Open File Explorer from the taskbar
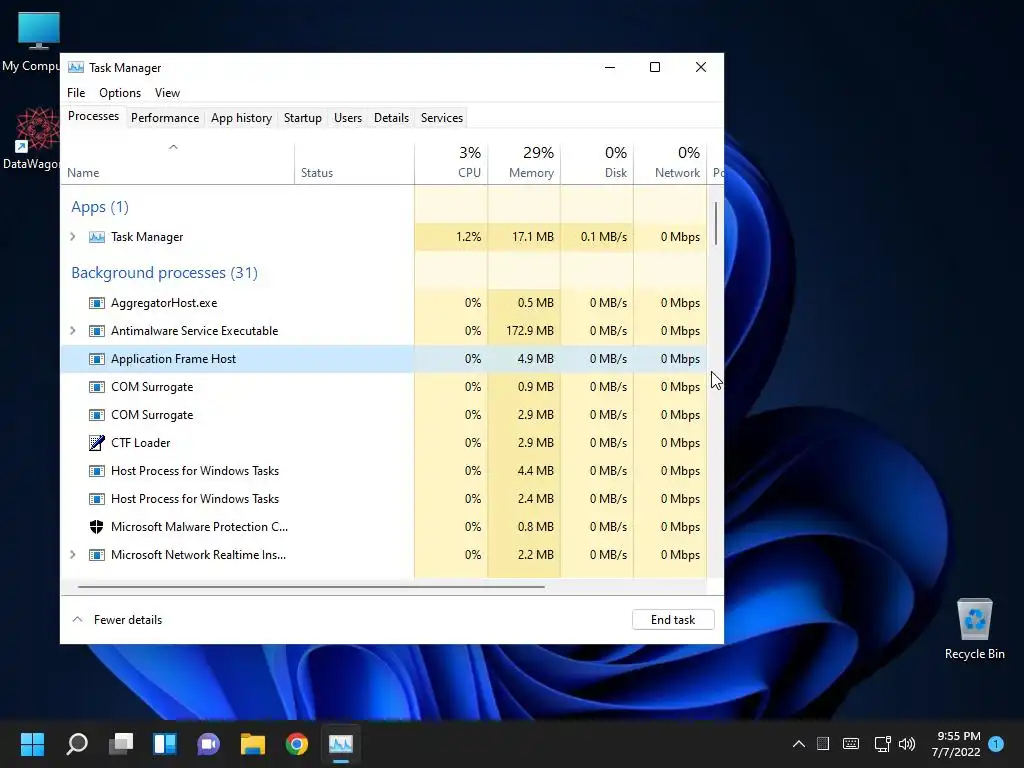Image resolution: width=1024 pixels, height=768 pixels. click(x=253, y=744)
